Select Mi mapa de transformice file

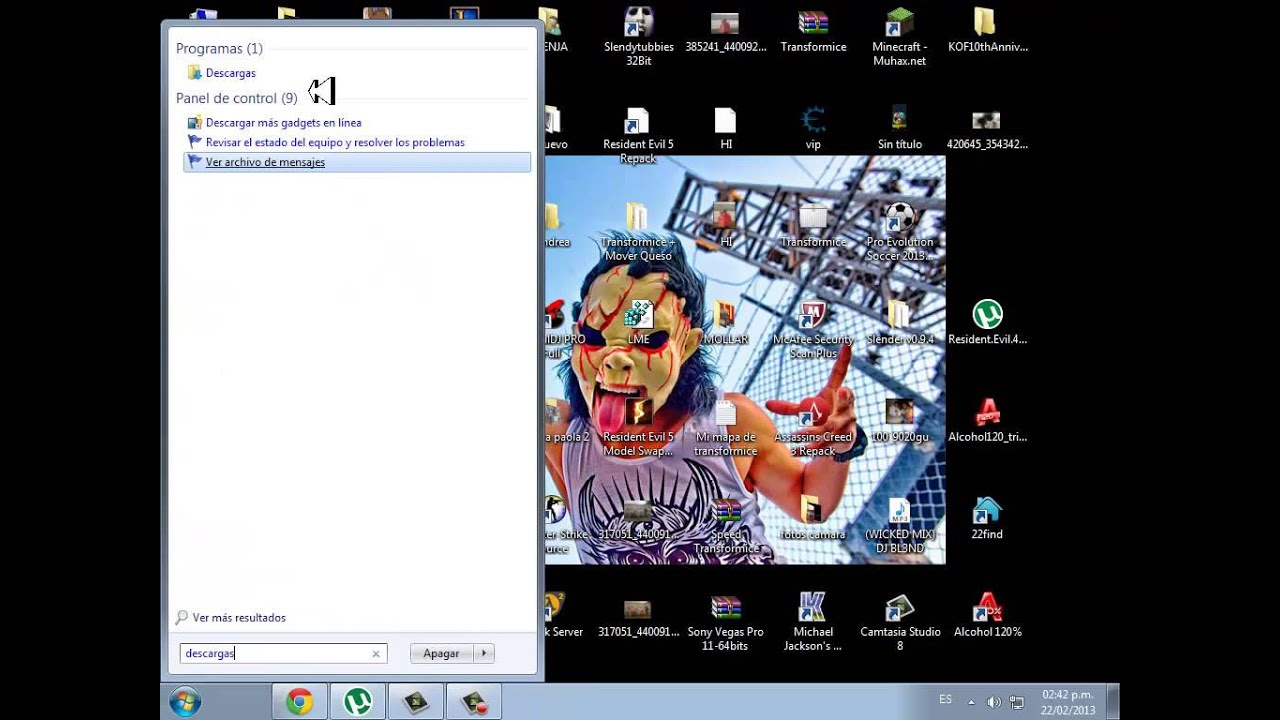coord(726,427)
